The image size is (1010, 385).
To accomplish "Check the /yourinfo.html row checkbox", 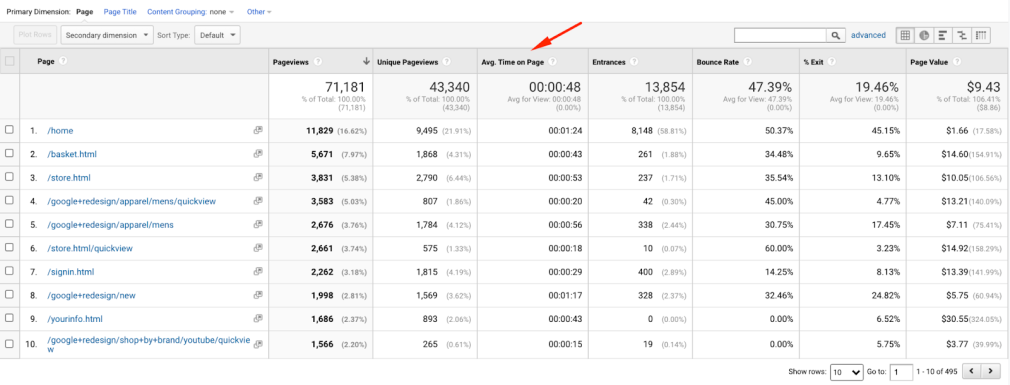I will [x=9, y=319].
